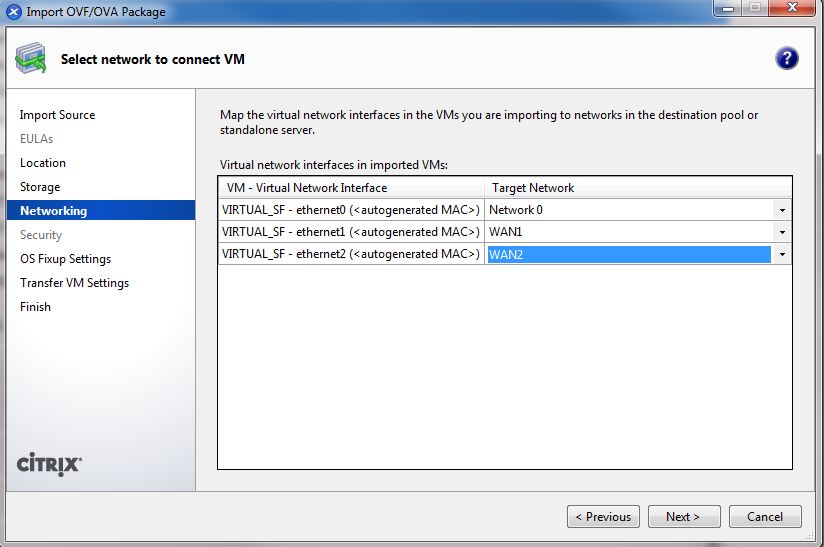Click the Next button

[x=684, y=517]
